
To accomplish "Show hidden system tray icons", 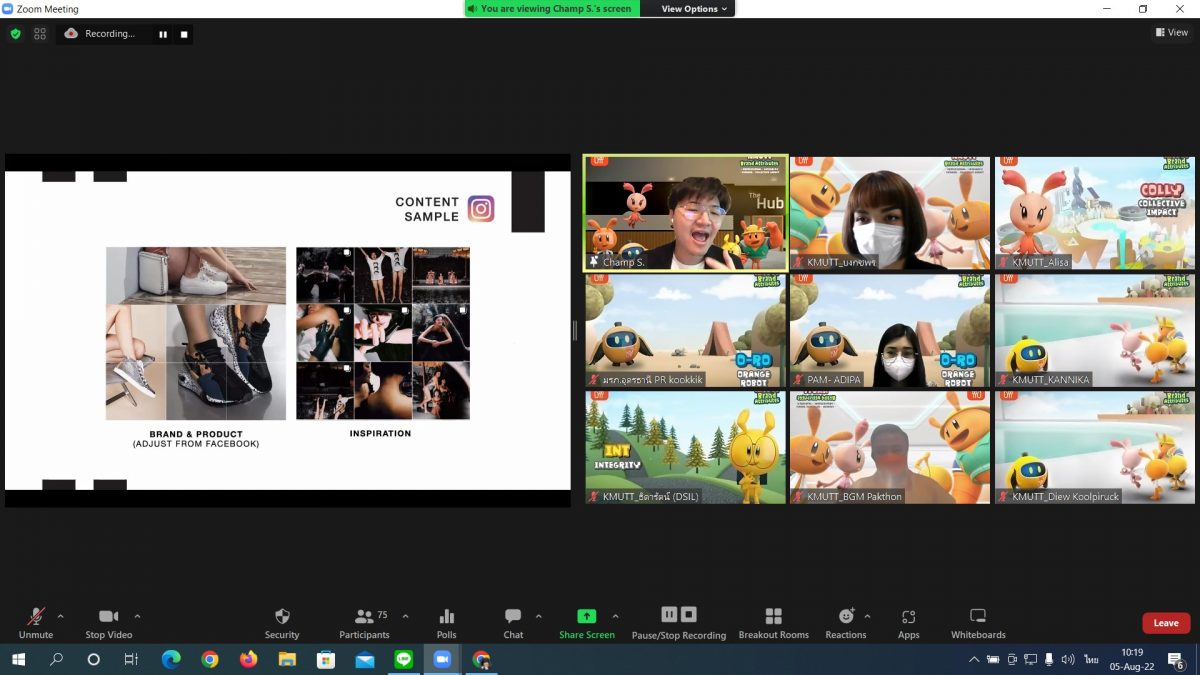I will [974, 660].
